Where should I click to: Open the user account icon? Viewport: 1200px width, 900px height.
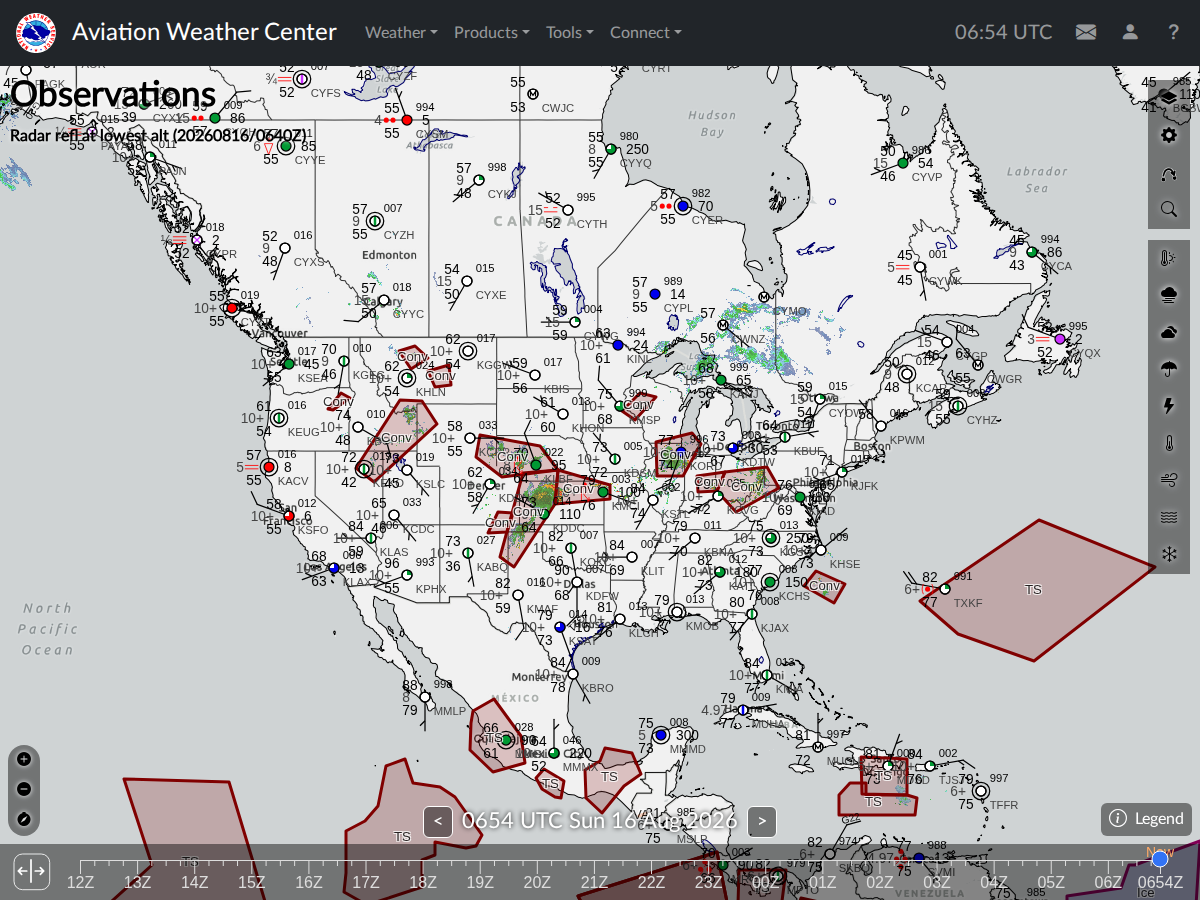pos(1130,32)
